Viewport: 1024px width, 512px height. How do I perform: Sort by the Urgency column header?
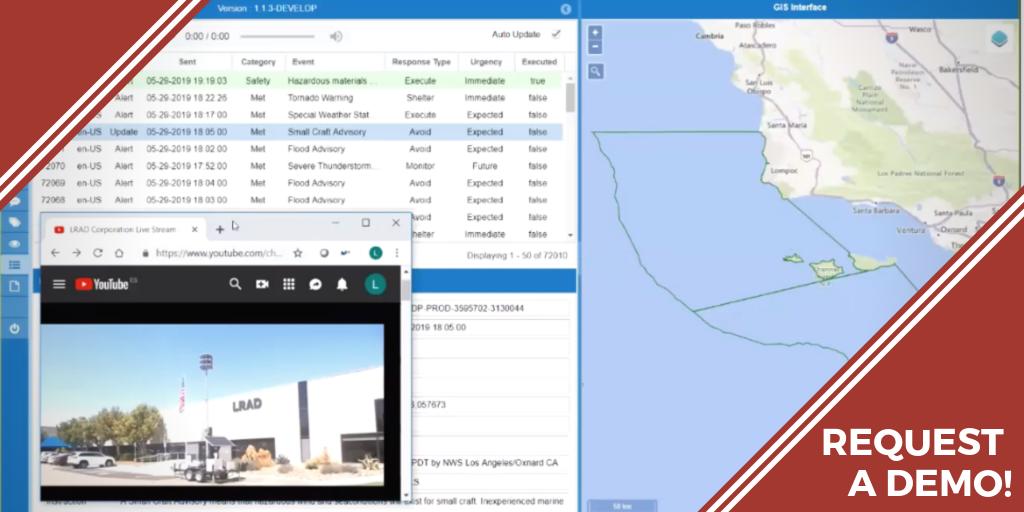tap(485, 62)
